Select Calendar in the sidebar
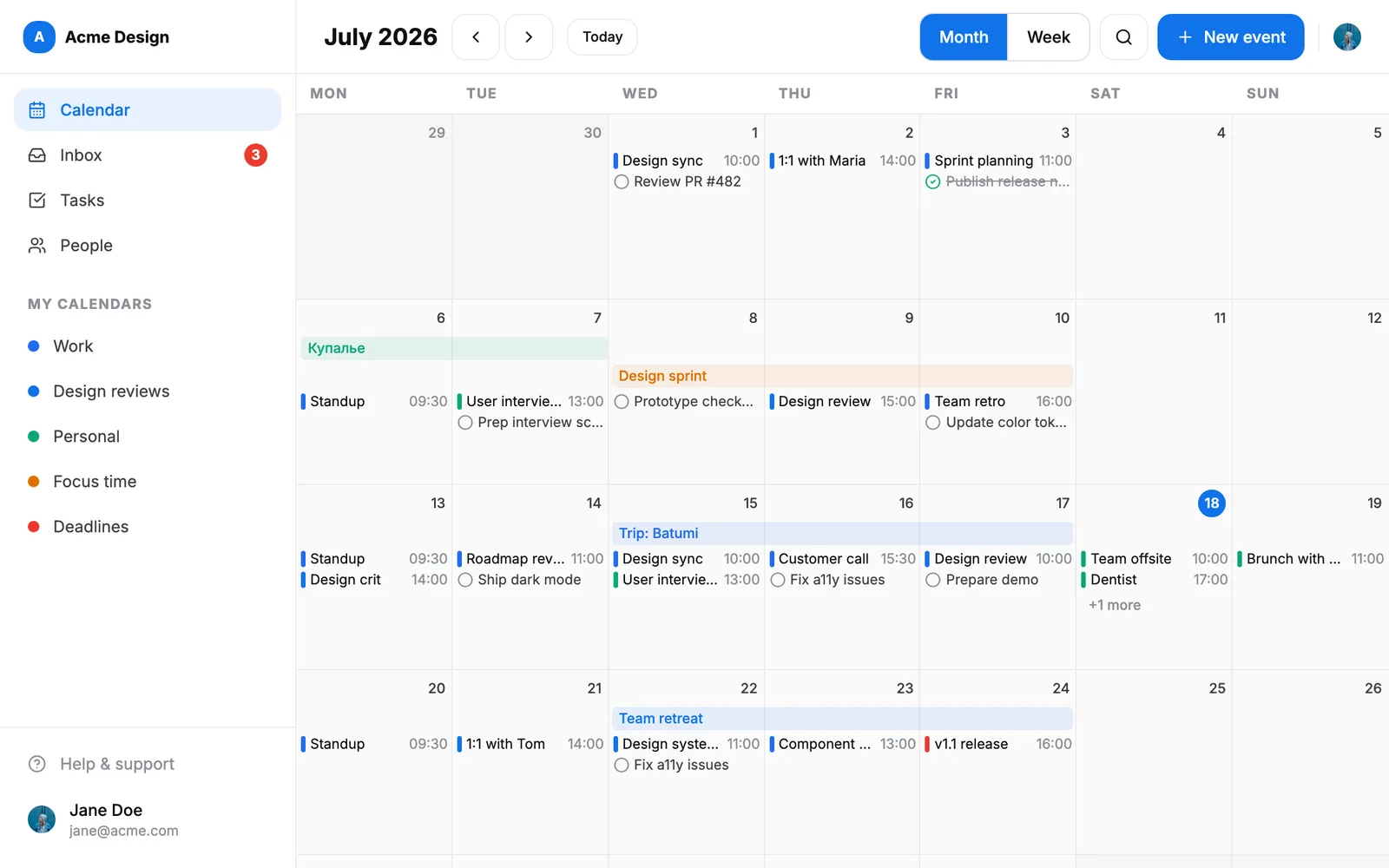 coord(148,110)
